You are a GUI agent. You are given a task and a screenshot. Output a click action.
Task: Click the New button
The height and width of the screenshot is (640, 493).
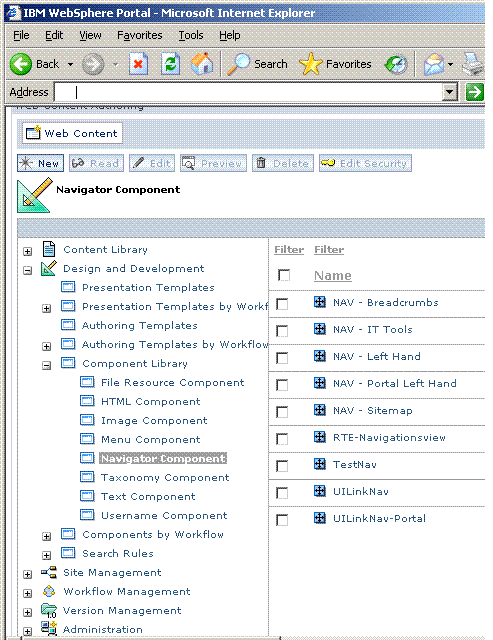(40, 163)
